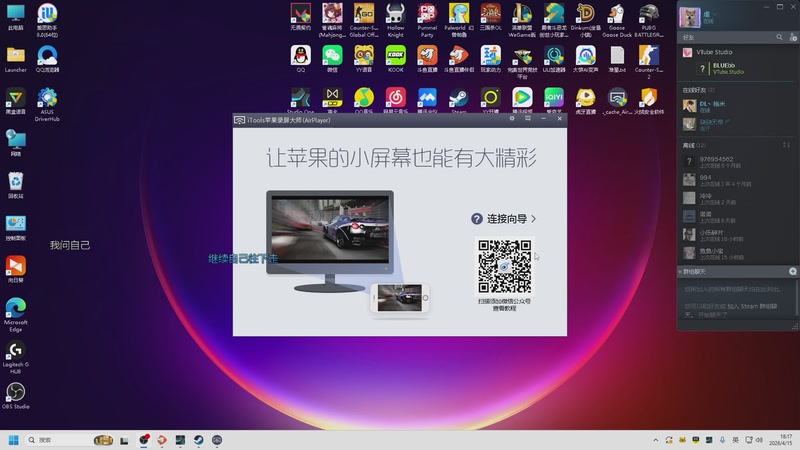Click the QR code image in AirPlayer
Viewport: 800px width, 450px height.
(505, 266)
